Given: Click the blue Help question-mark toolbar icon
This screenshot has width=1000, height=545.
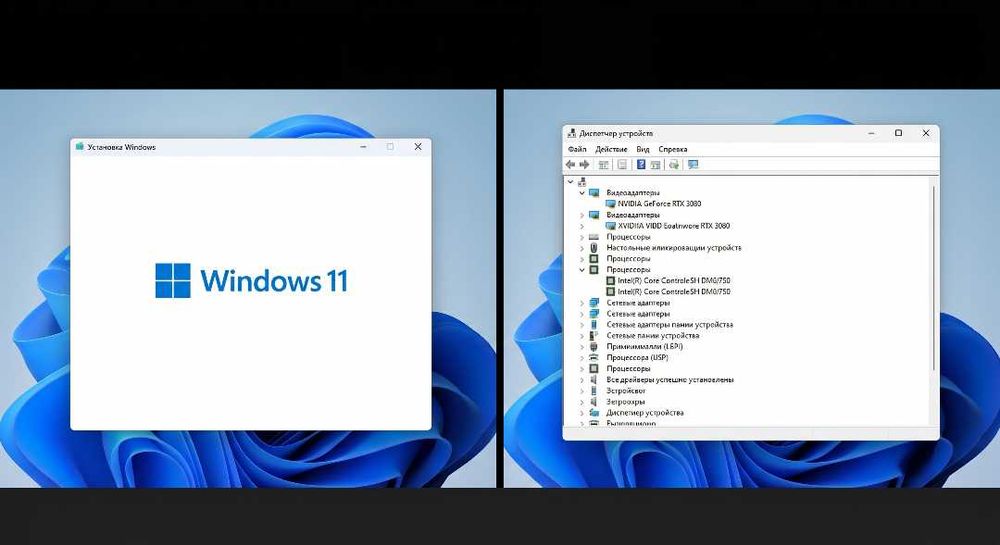Looking at the screenshot, I should [x=641, y=164].
